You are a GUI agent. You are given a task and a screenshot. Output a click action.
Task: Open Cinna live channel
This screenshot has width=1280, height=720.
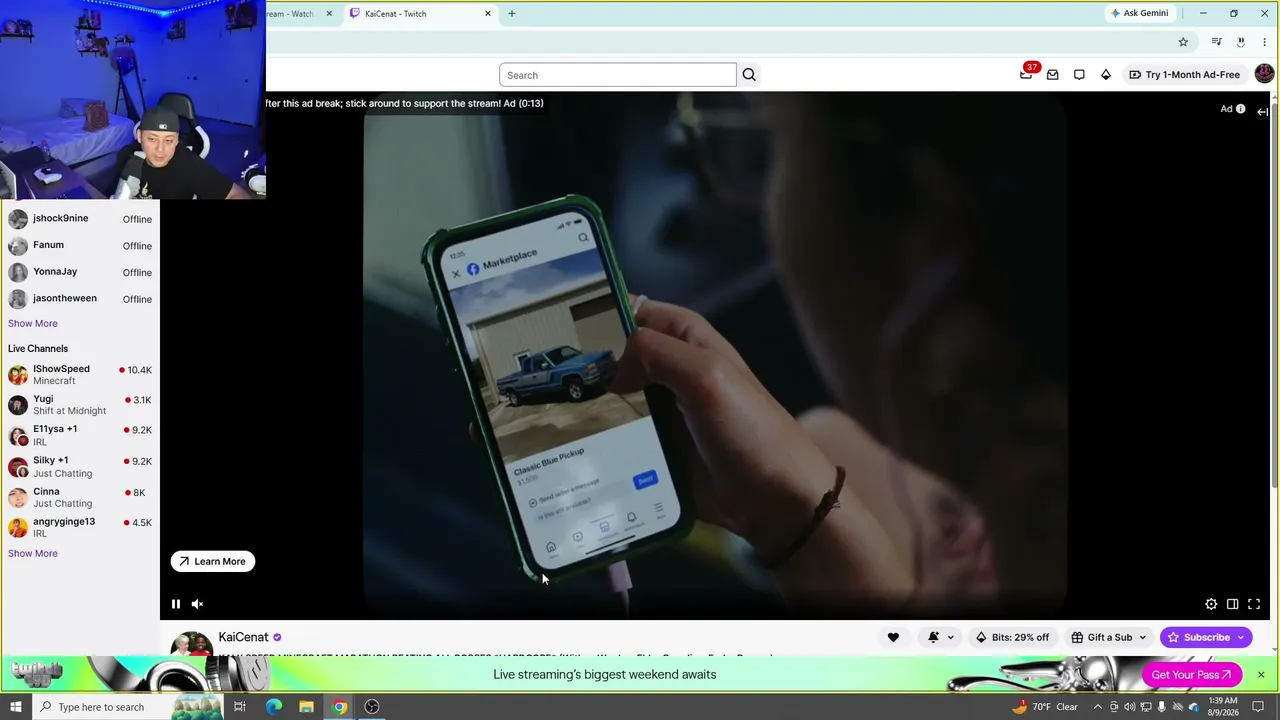click(x=80, y=498)
